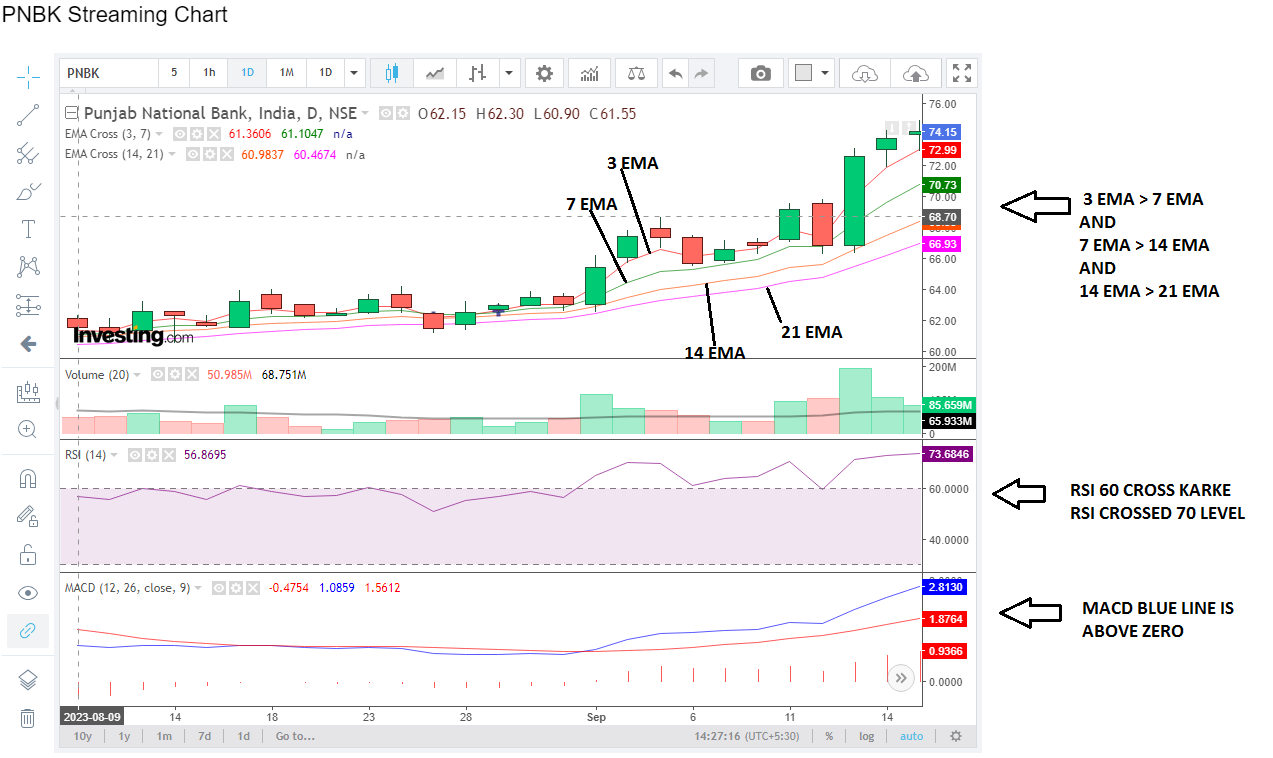Toggle fullscreen mode icon
1273x758 pixels.
point(962,73)
